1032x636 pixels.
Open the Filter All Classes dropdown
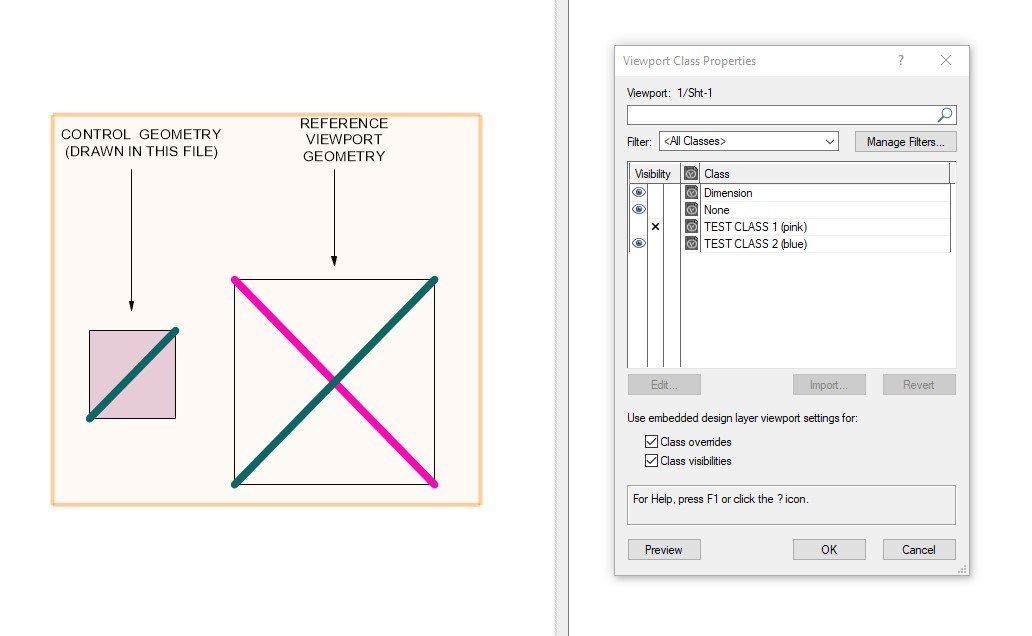pos(748,142)
